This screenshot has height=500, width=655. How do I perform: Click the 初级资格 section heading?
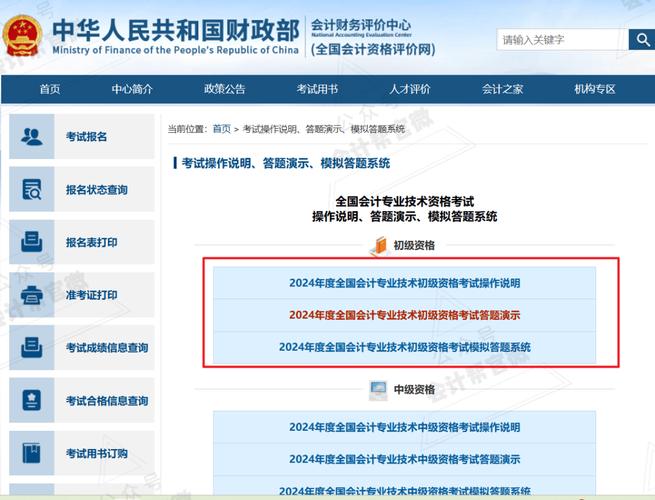tap(414, 245)
